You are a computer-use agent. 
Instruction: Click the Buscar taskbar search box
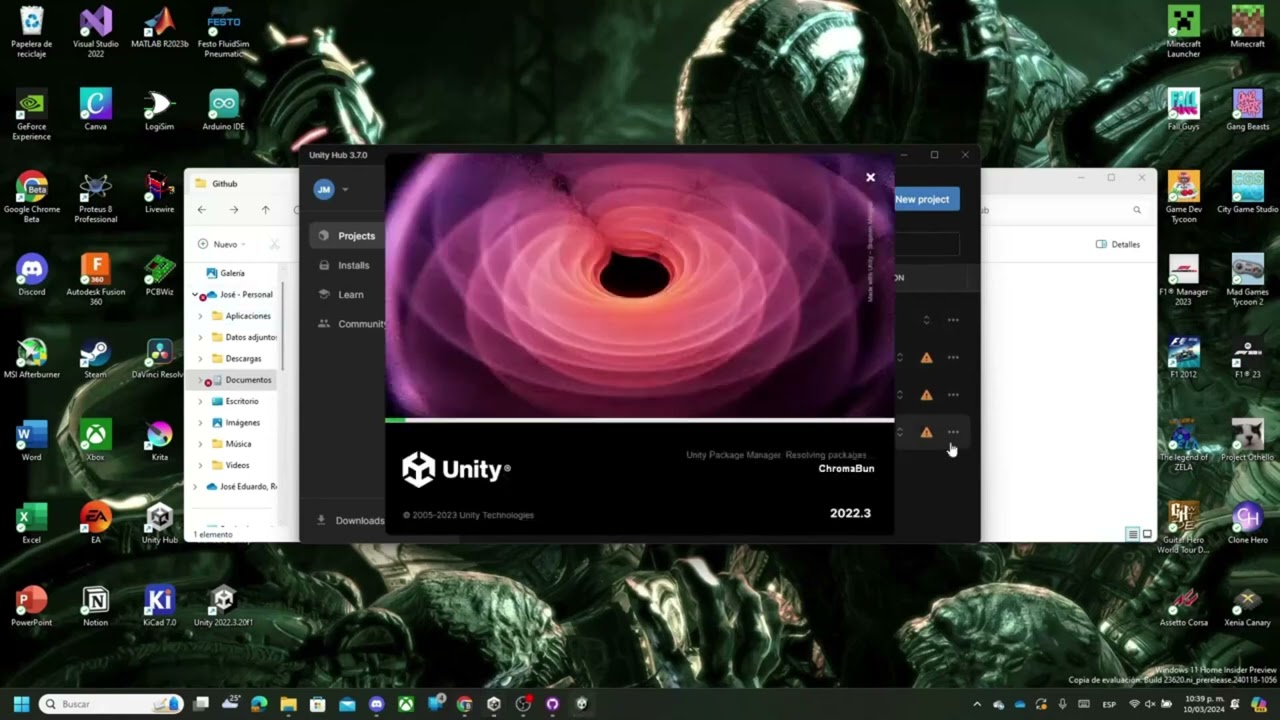(111, 704)
